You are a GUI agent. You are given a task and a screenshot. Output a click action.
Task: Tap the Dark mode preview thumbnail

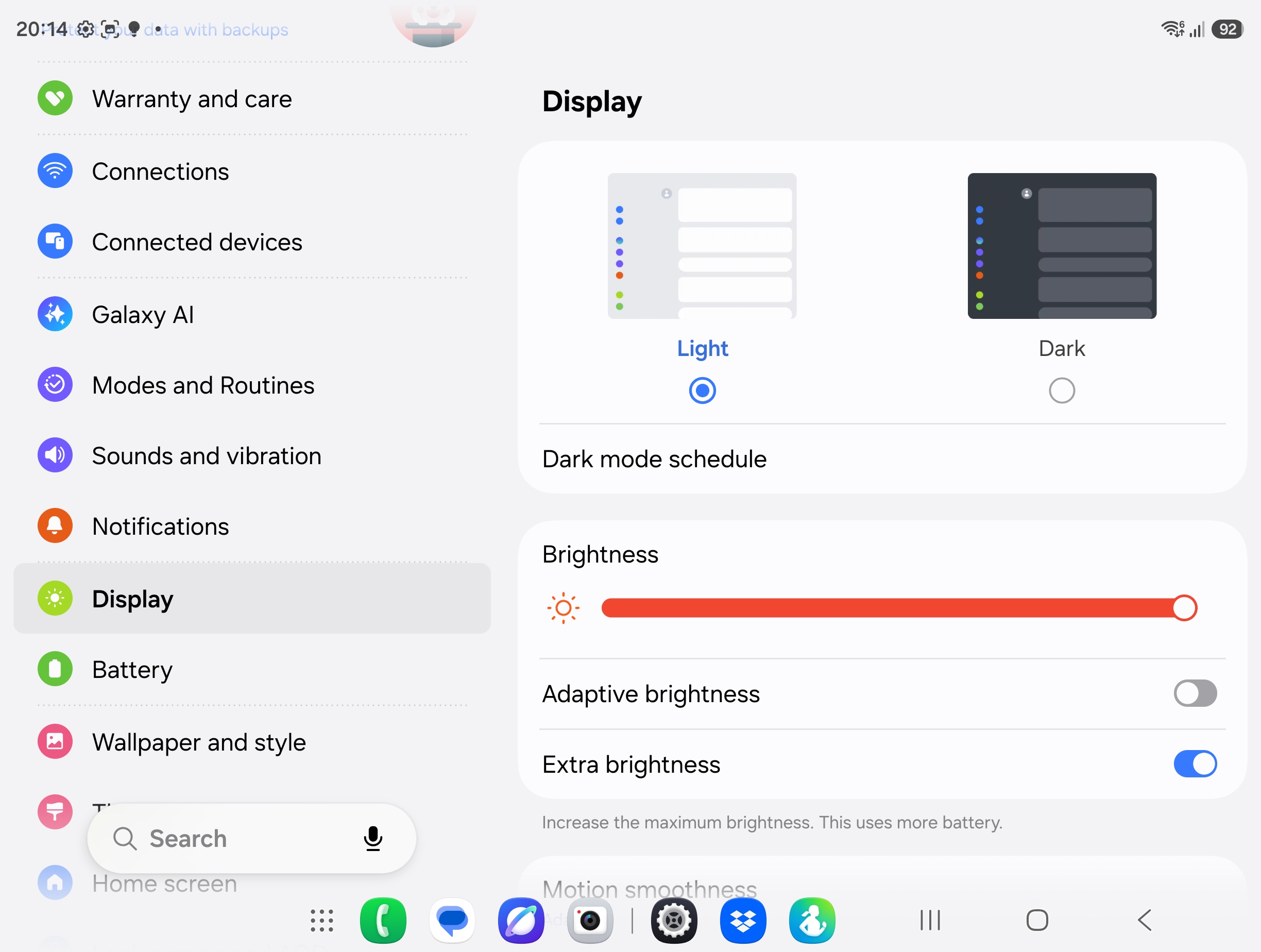[1062, 246]
